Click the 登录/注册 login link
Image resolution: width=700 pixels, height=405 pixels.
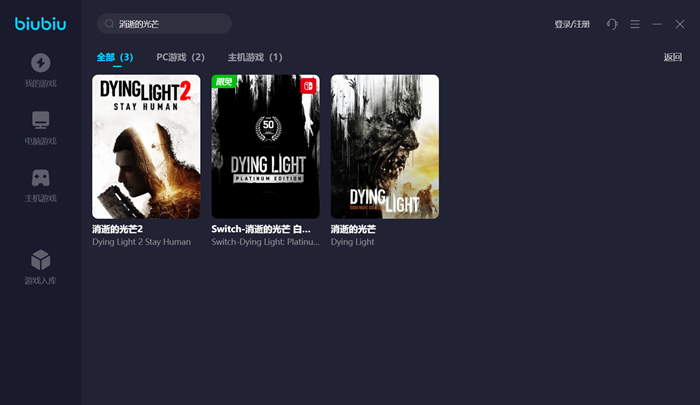572,24
